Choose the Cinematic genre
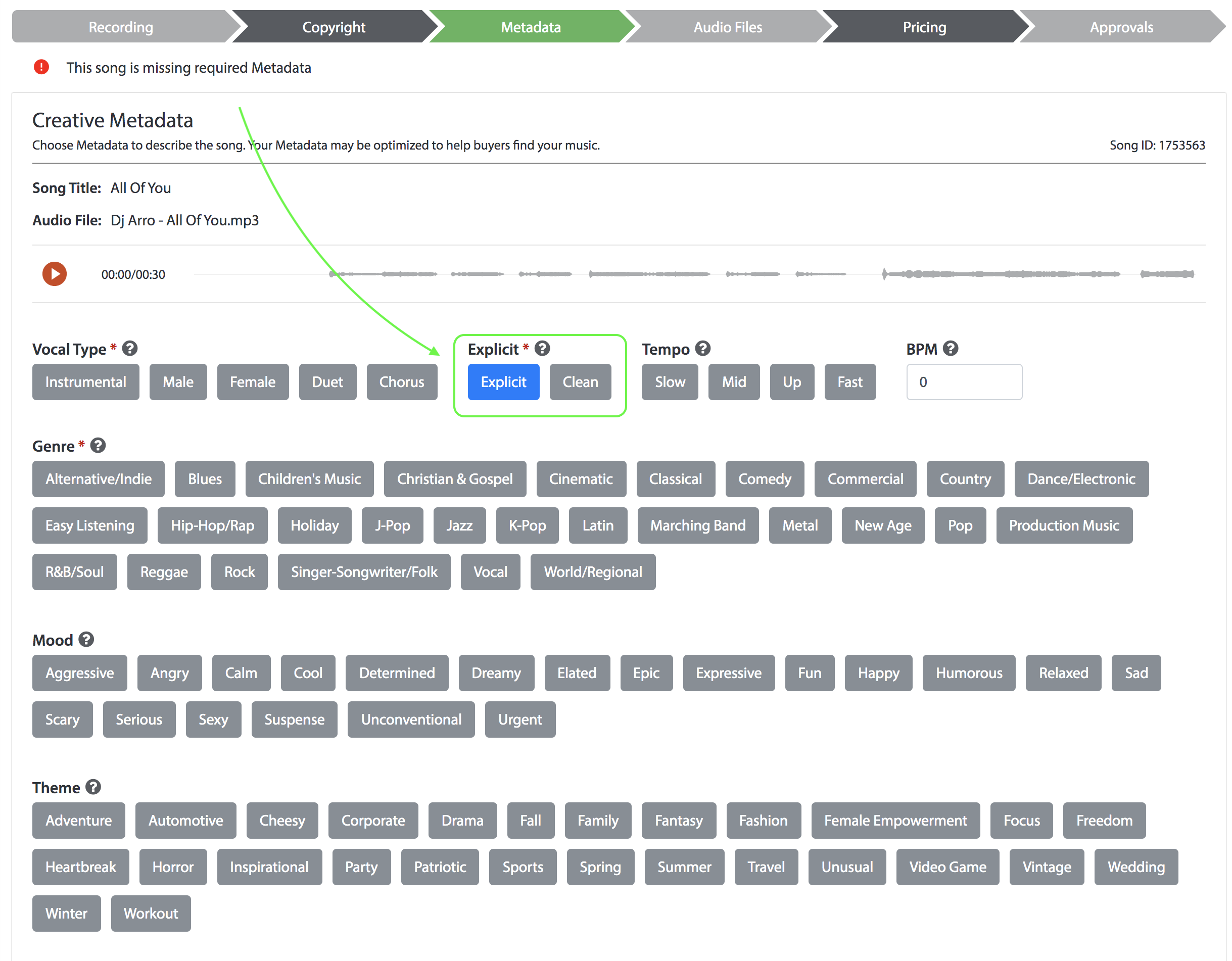 581,479
